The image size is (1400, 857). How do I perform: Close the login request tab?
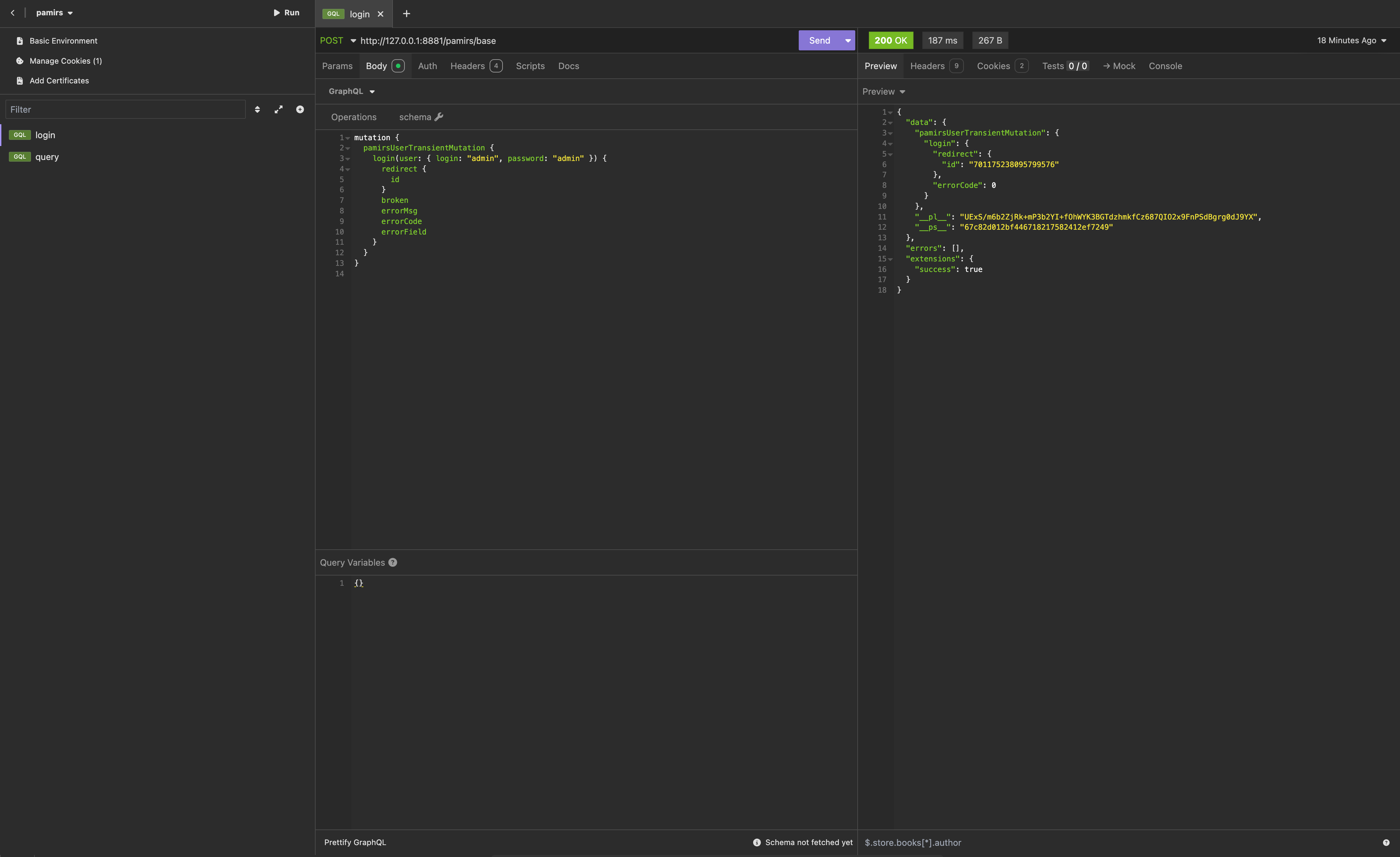(x=381, y=14)
